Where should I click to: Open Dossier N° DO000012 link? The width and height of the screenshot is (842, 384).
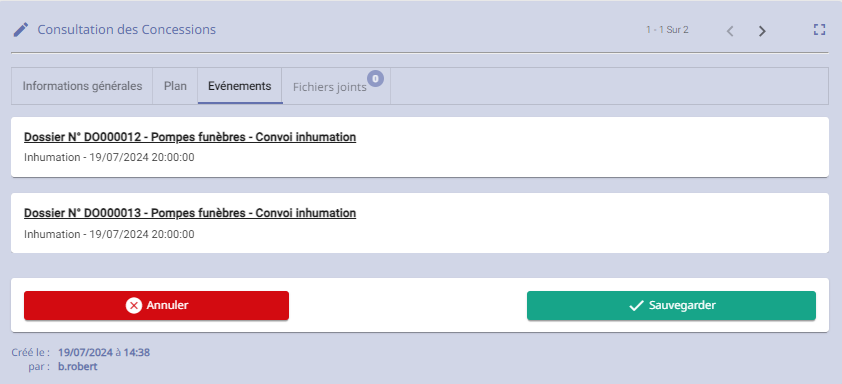[190, 137]
